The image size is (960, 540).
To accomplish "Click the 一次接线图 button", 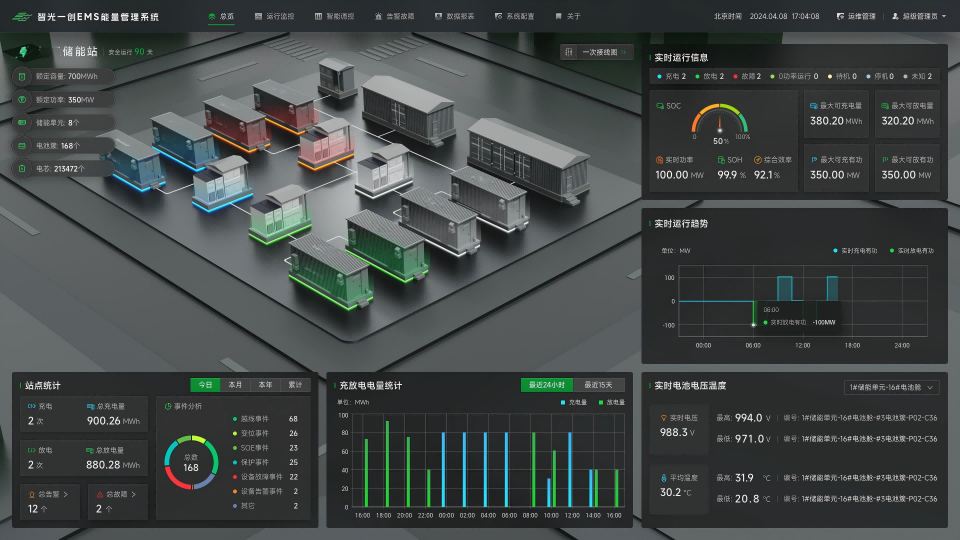I will point(597,53).
